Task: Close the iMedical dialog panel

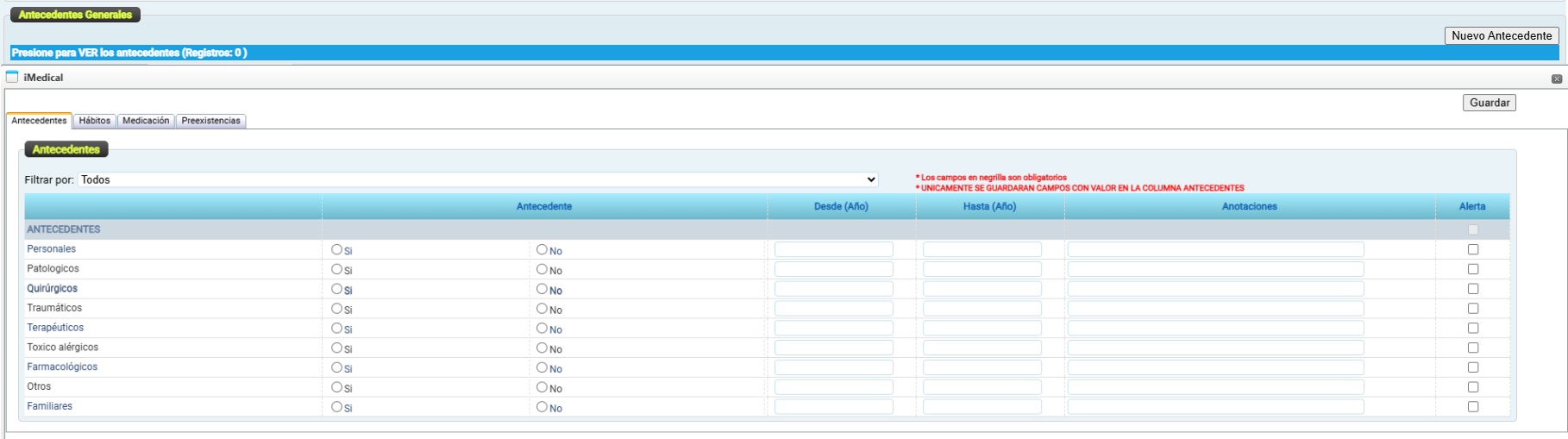Action: click(1556, 78)
